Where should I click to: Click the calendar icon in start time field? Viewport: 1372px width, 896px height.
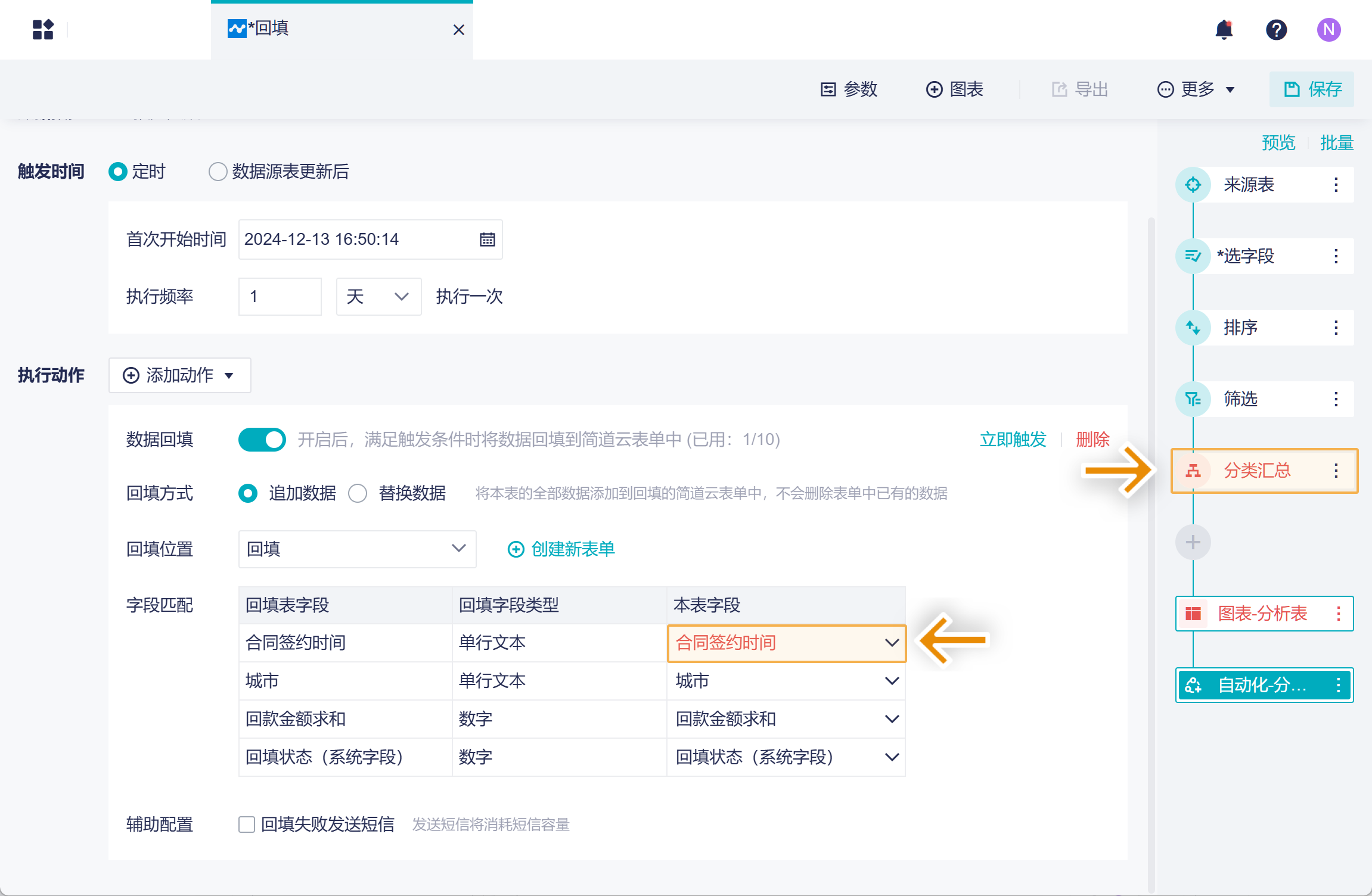click(487, 239)
